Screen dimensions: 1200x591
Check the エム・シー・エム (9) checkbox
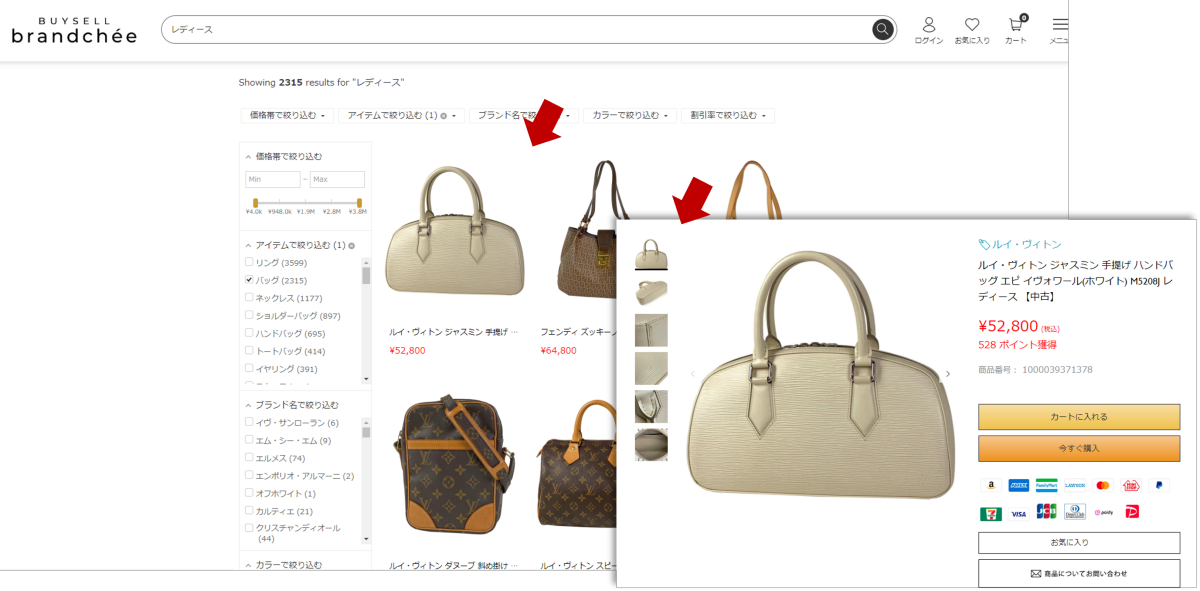pos(249,440)
